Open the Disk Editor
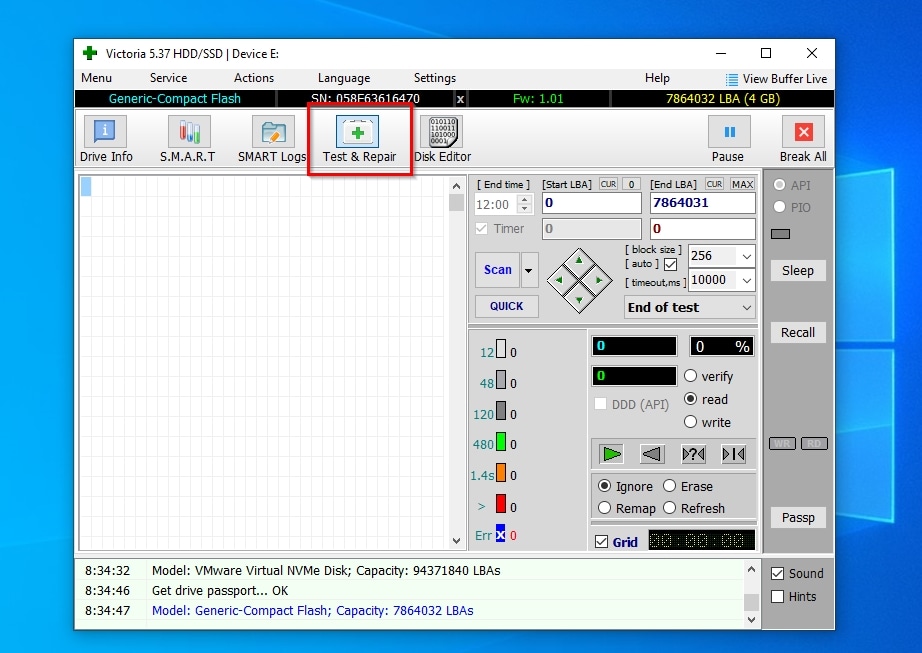This screenshot has width=922, height=653. [x=442, y=139]
